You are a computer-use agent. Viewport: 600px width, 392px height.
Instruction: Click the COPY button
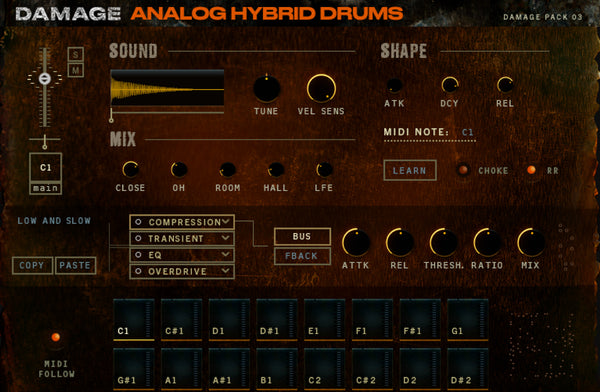click(x=32, y=265)
